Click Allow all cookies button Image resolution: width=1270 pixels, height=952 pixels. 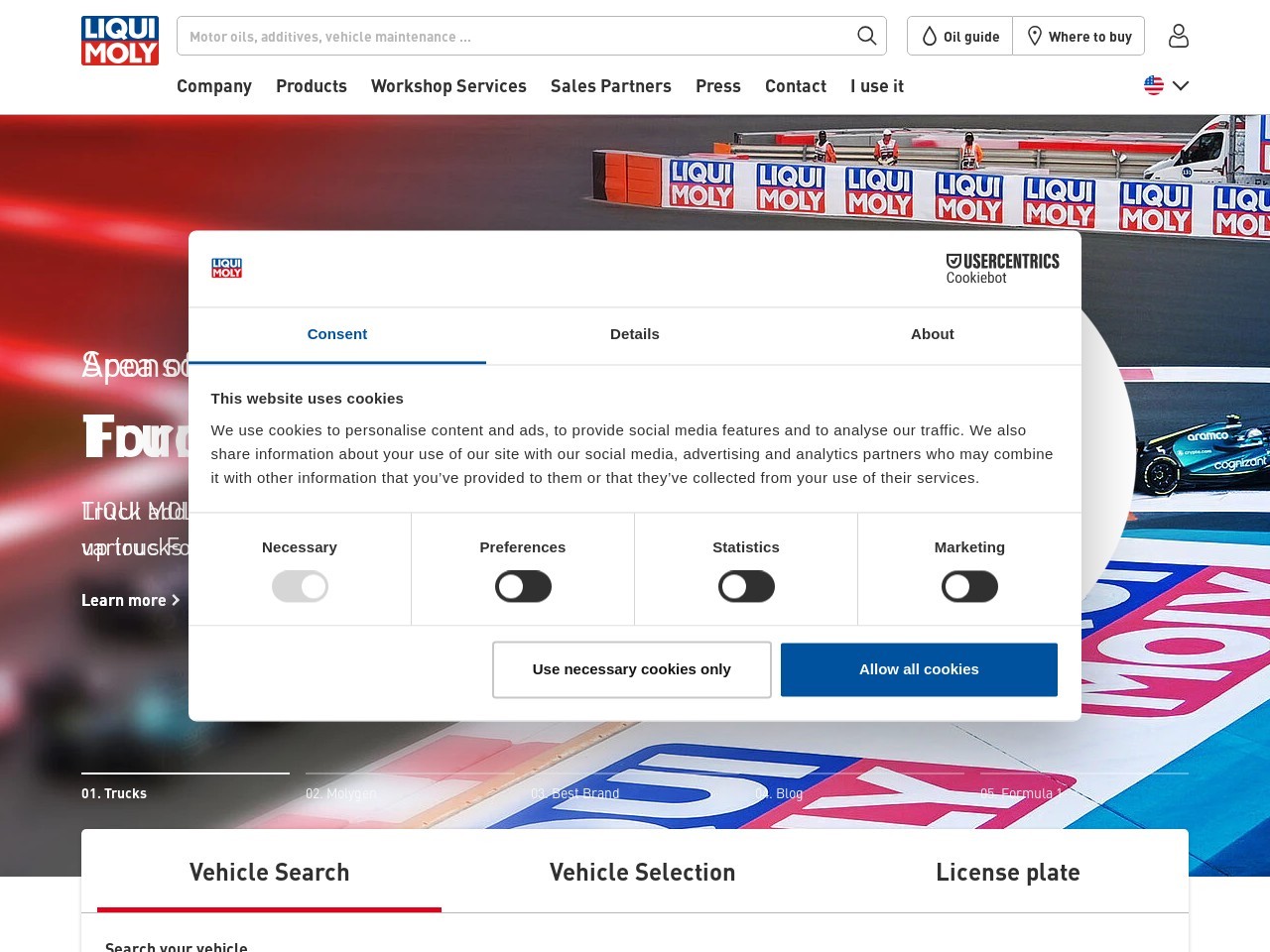[x=919, y=669]
